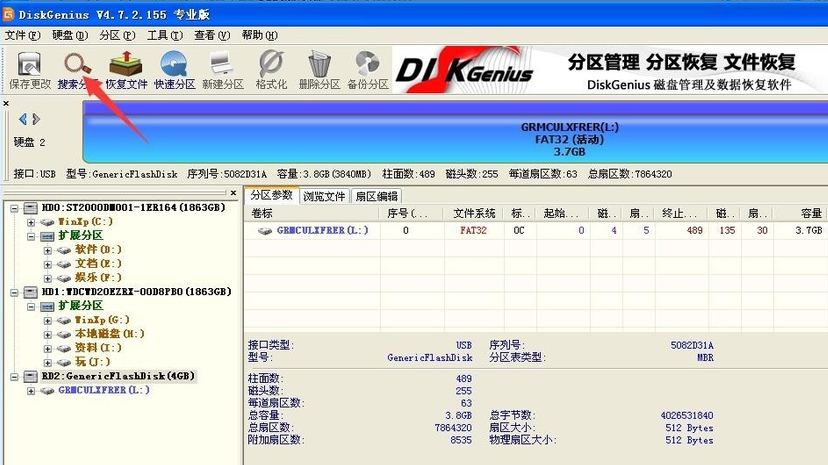Select 软件 (D:) partition in tree
Viewport: 828px width, 465px height.
(x=98, y=249)
